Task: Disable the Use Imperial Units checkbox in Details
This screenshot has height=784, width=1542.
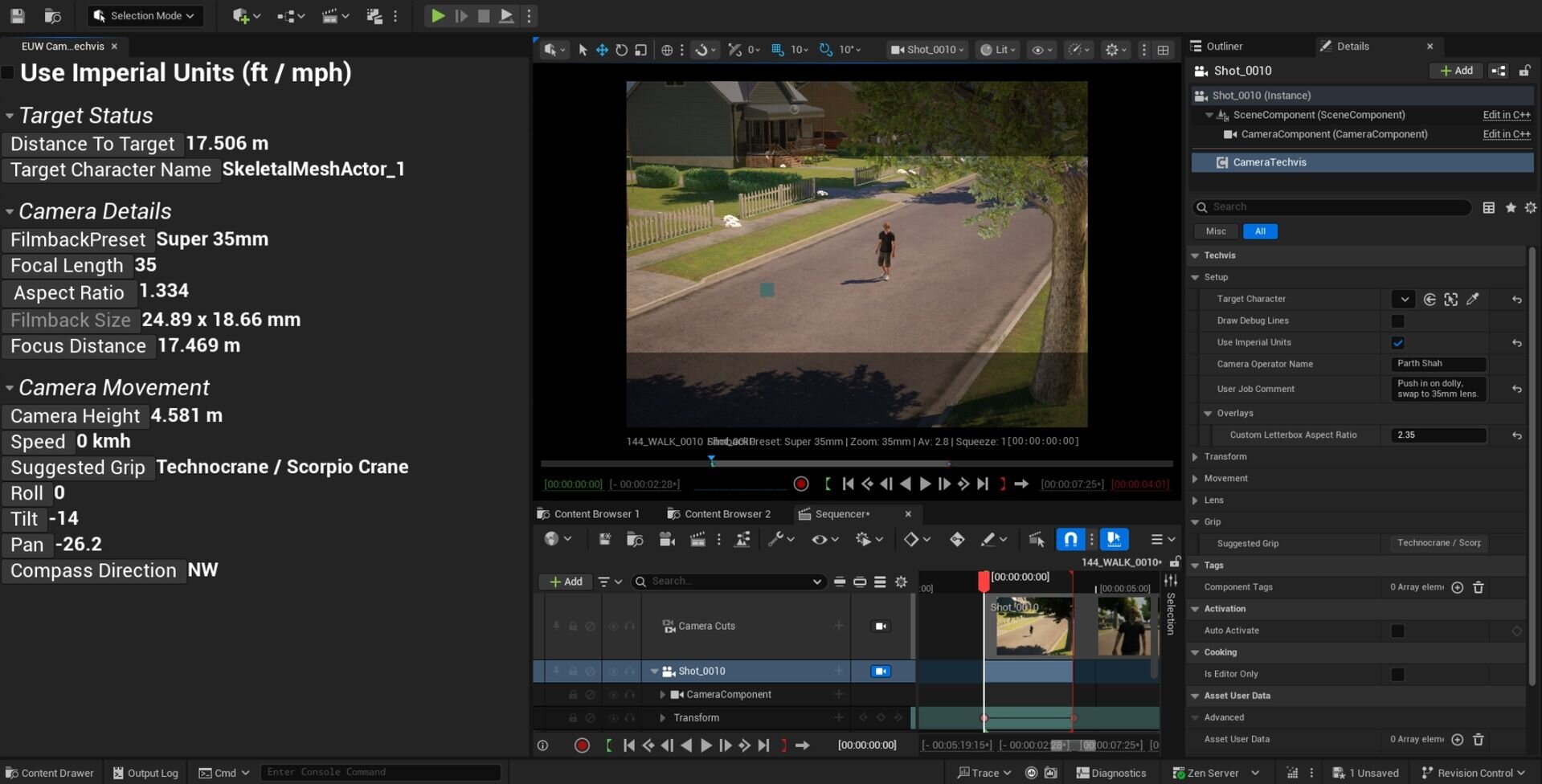Action: 1397,343
